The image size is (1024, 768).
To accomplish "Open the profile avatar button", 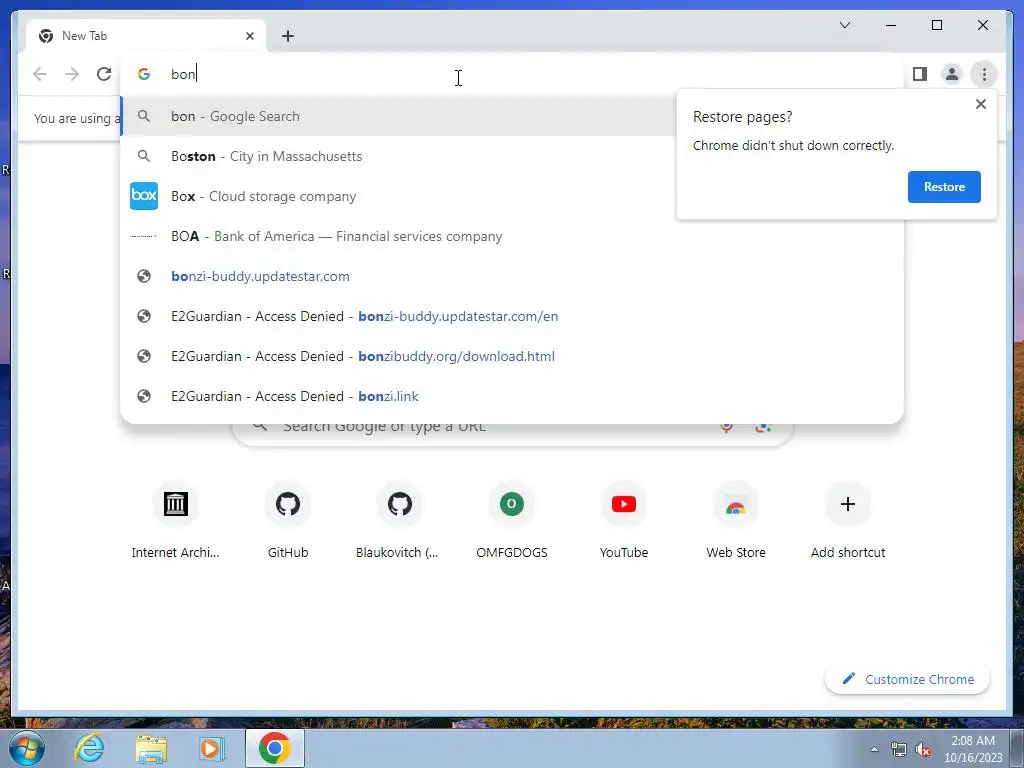I will [x=952, y=74].
